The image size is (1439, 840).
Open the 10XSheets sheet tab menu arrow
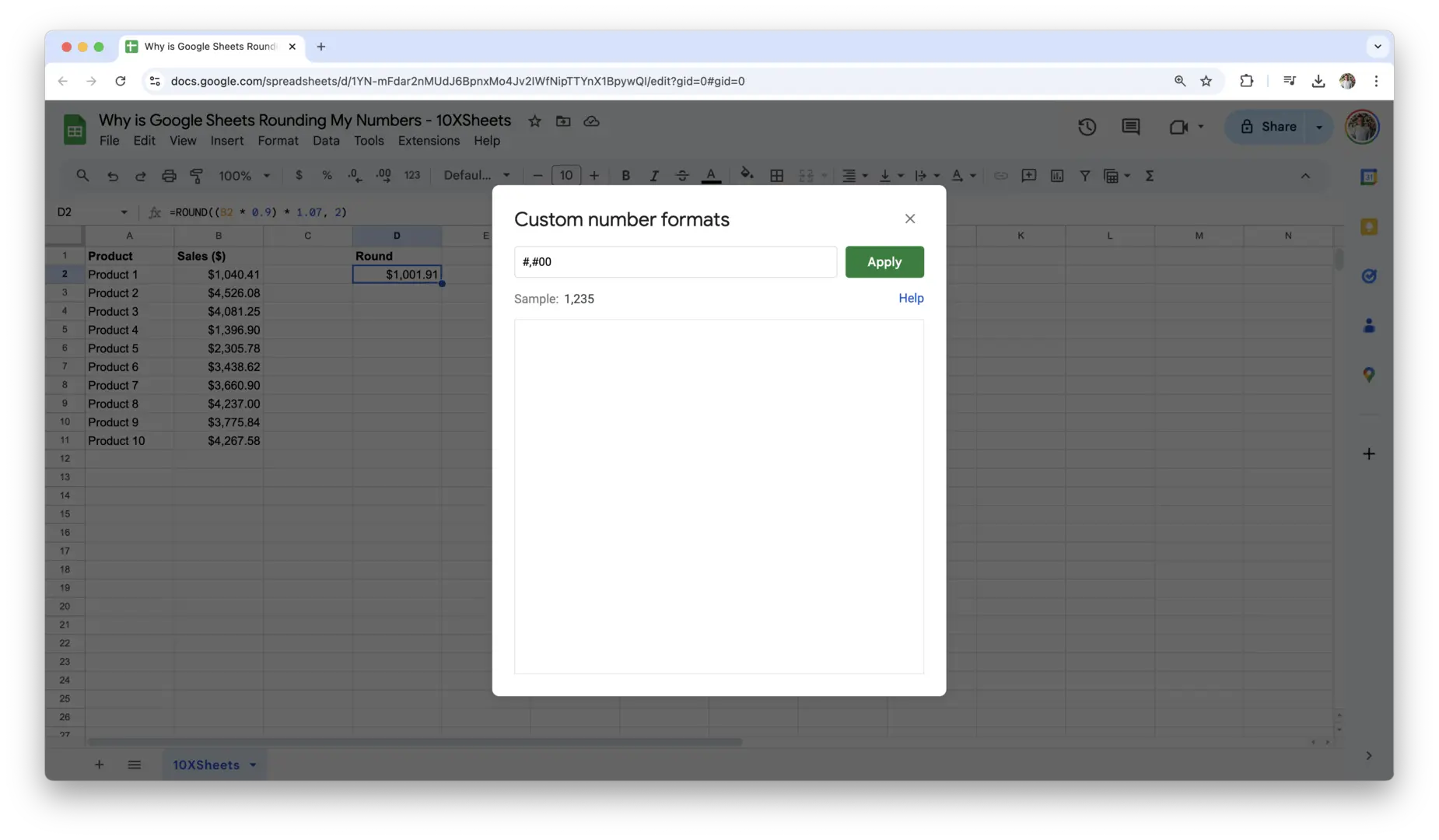tap(253, 765)
